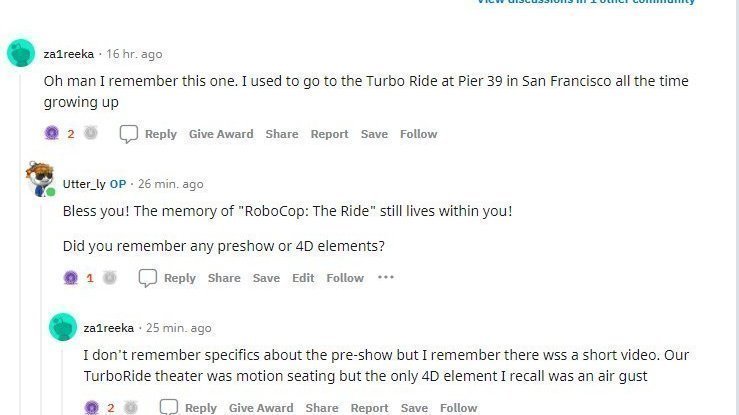The width and height of the screenshot is (739, 415).
Task: Open Utter_ly username profile link
Action: tap(84, 184)
